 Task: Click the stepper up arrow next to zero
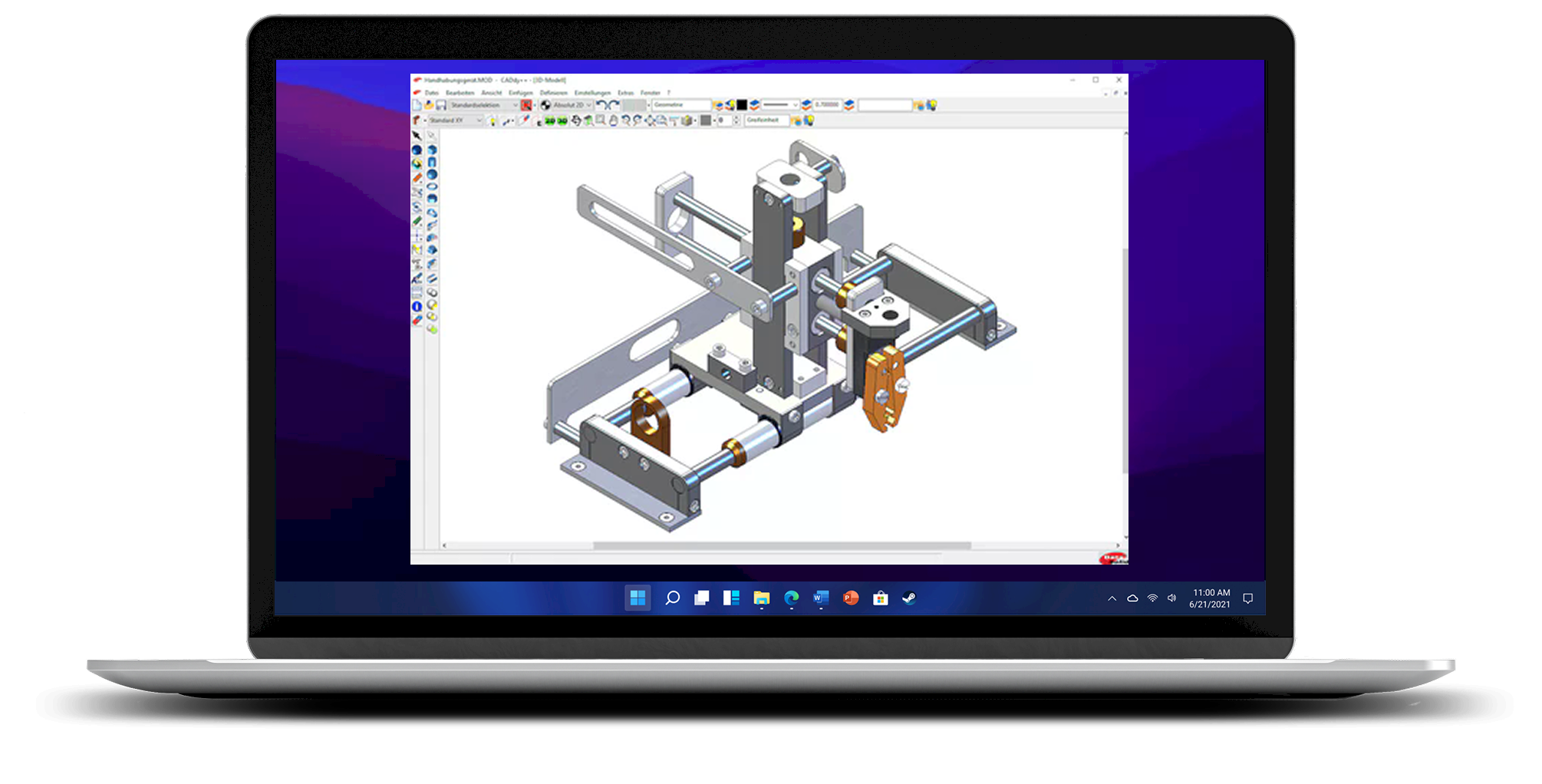tap(736, 117)
